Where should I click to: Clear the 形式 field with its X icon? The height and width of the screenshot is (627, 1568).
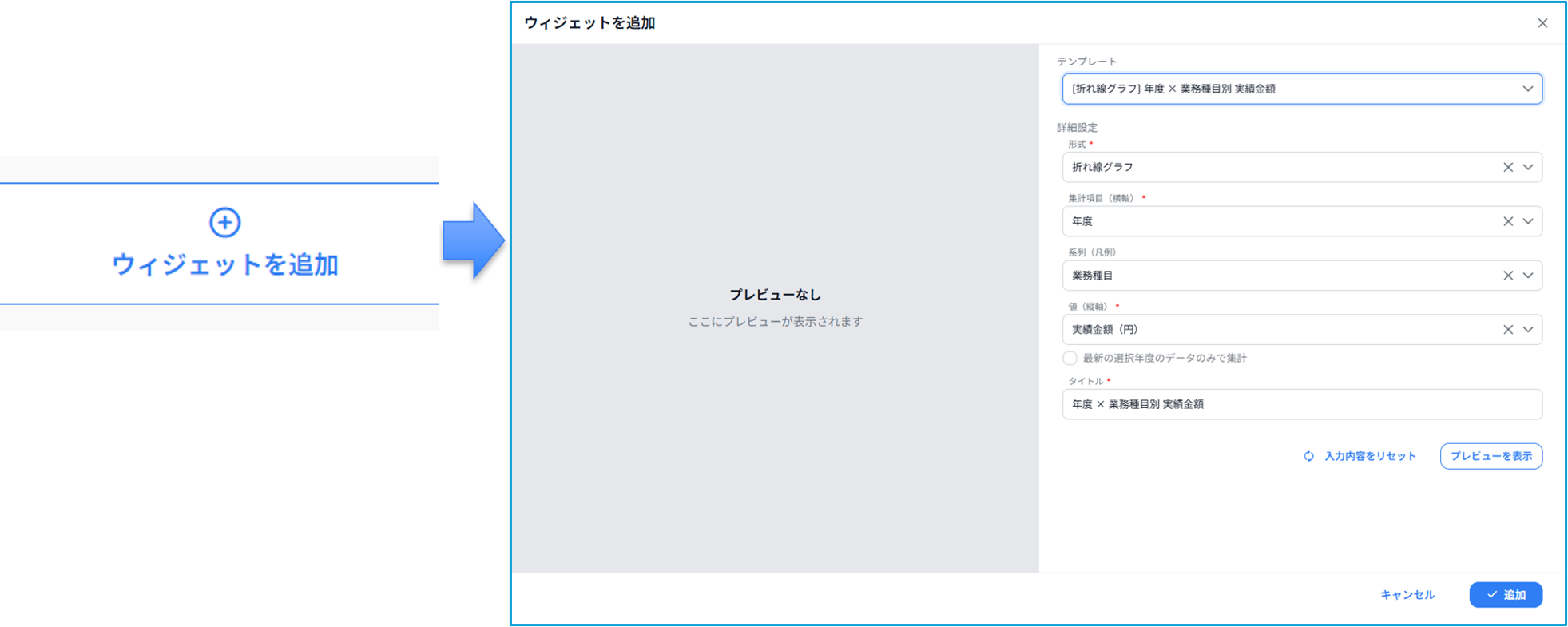pos(1507,168)
